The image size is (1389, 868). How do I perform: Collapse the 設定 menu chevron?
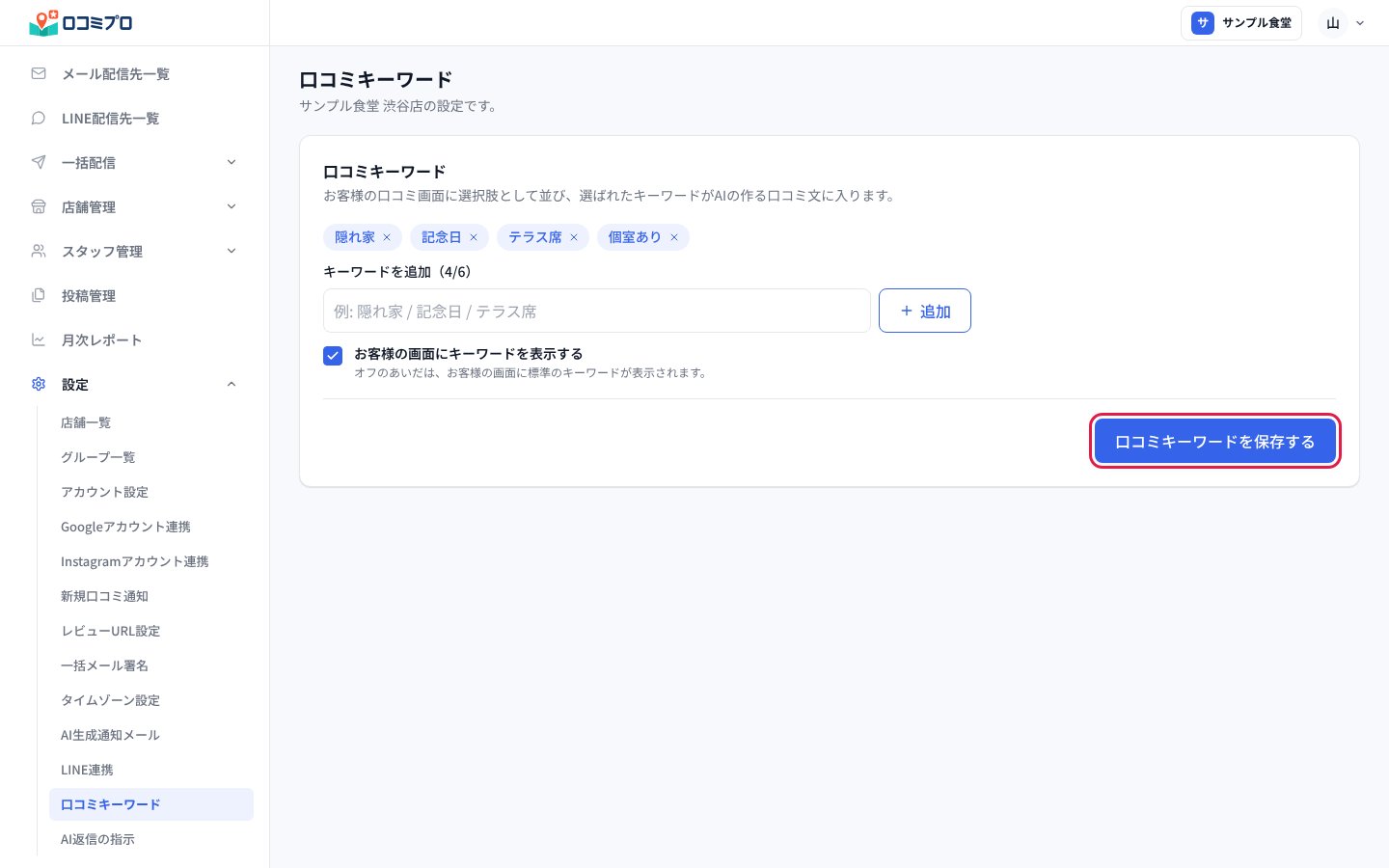click(x=231, y=384)
